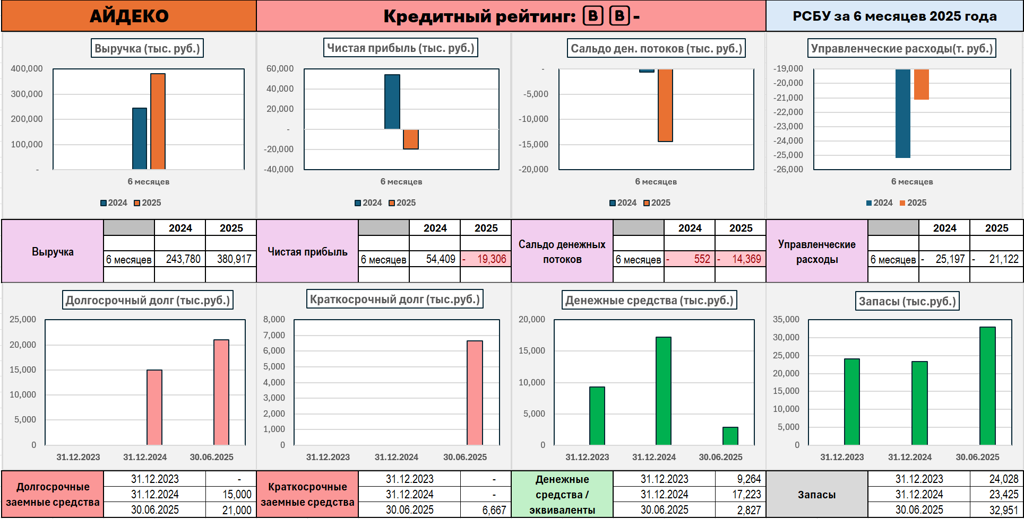Image resolution: width=1024 pixels, height=519 pixels.
Task: Select the АЙДЕКО company header cell
Action: pos(129,16)
